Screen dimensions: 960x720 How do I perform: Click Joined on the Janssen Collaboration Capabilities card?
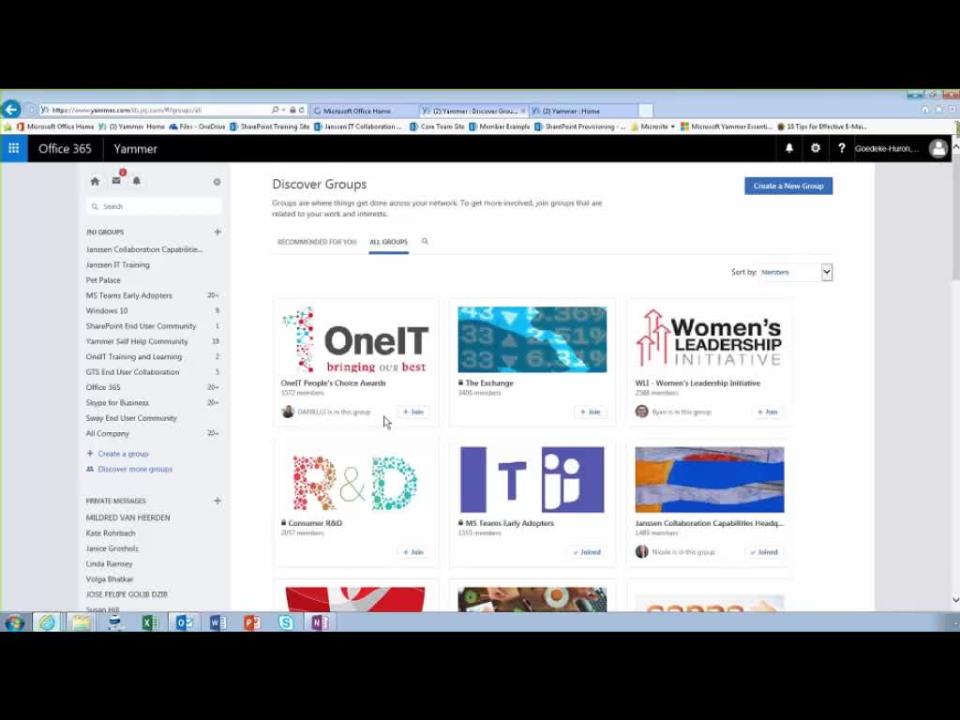pyautogui.click(x=764, y=552)
